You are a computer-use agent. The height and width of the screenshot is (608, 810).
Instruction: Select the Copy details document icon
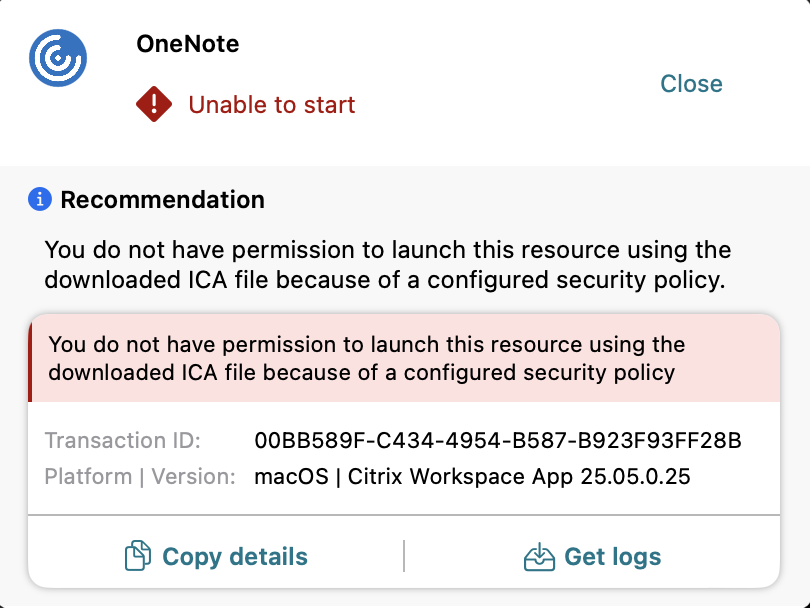click(140, 556)
